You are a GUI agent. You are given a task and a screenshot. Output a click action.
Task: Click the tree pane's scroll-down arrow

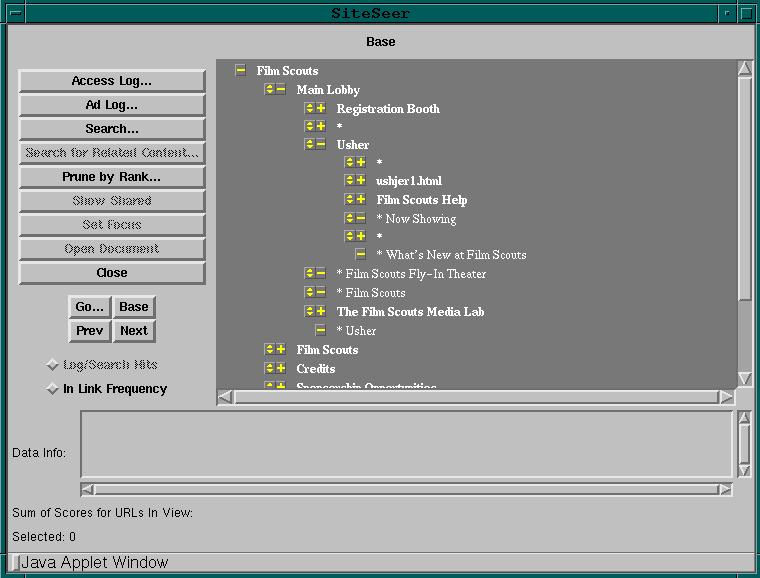[x=744, y=378]
